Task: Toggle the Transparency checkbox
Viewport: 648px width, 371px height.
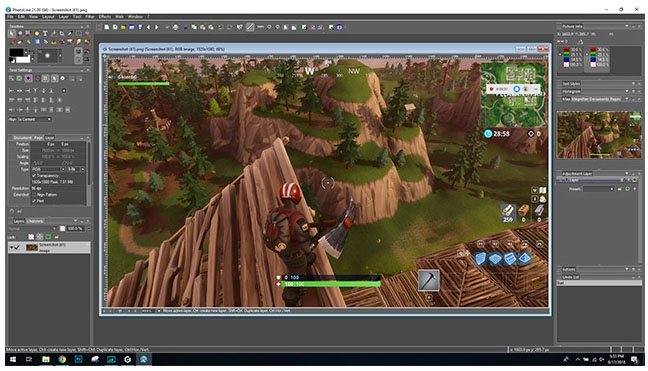Action: coord(34,176)
